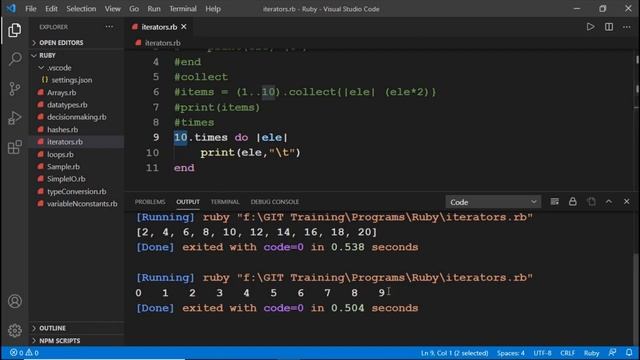640x360 pixels.
Task: Click the VS Code logo icon
Action: 11,9
